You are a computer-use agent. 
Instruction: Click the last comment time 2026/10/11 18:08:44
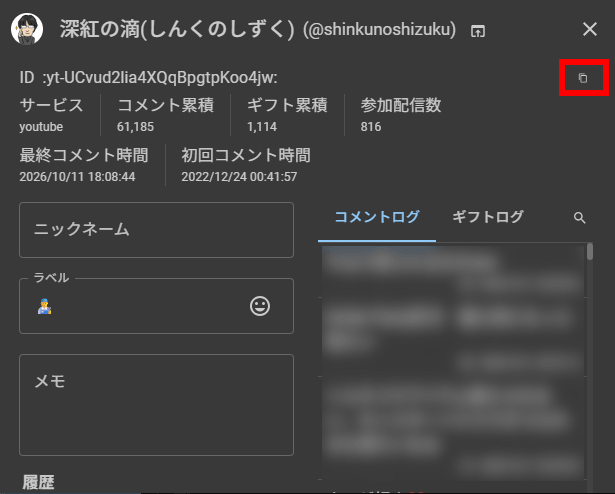[x=77, y=177]
